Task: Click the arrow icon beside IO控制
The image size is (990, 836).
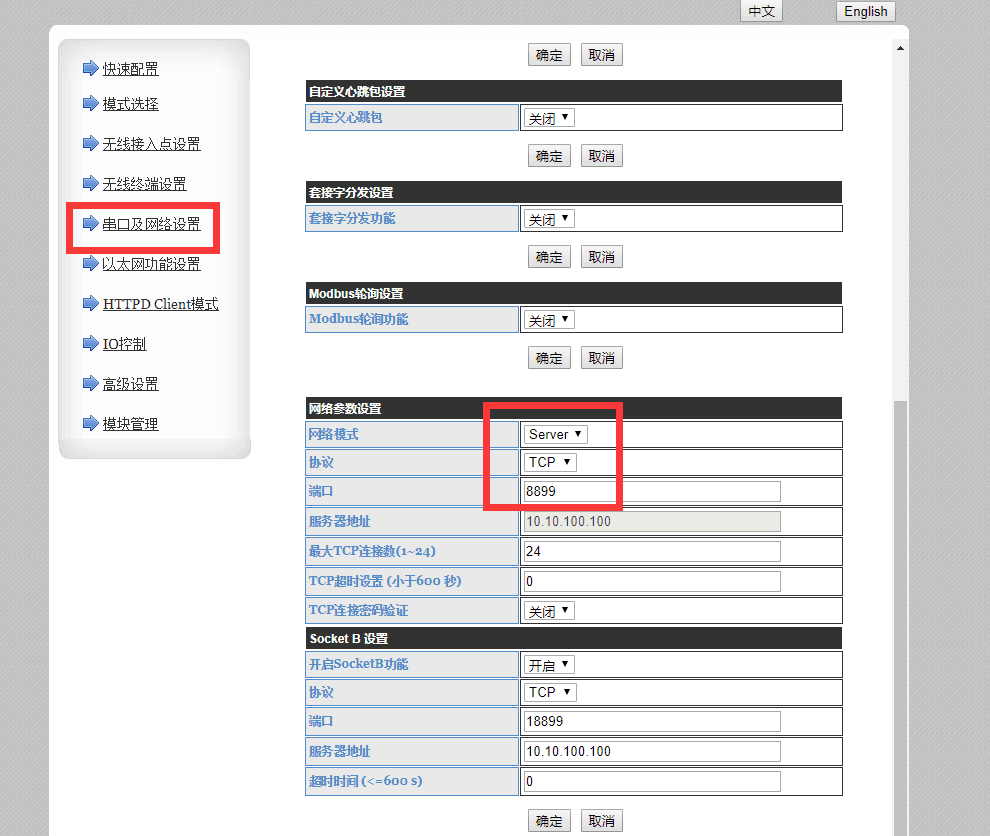Action: pyautogui.click(x=91, y=344)
